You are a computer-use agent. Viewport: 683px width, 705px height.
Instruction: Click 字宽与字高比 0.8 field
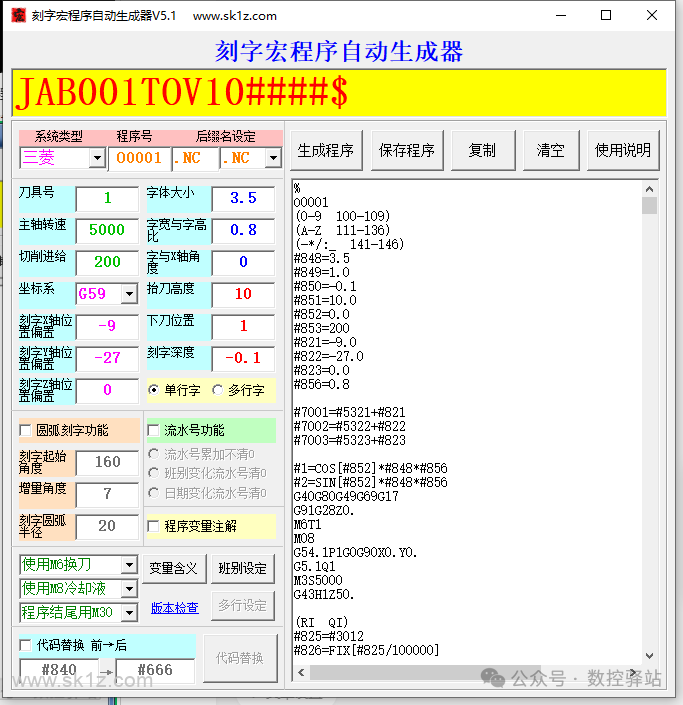coord(243,230)
